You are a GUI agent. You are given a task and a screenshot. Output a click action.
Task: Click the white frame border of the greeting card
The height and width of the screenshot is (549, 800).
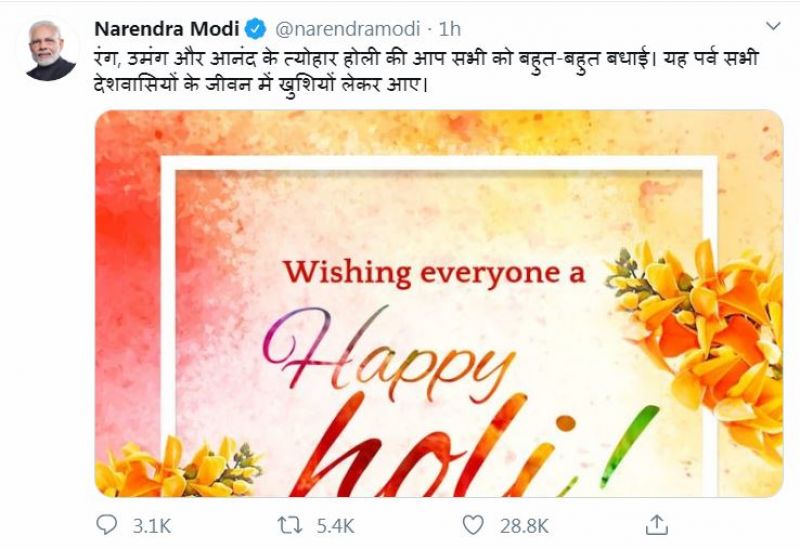pos(440,165)
